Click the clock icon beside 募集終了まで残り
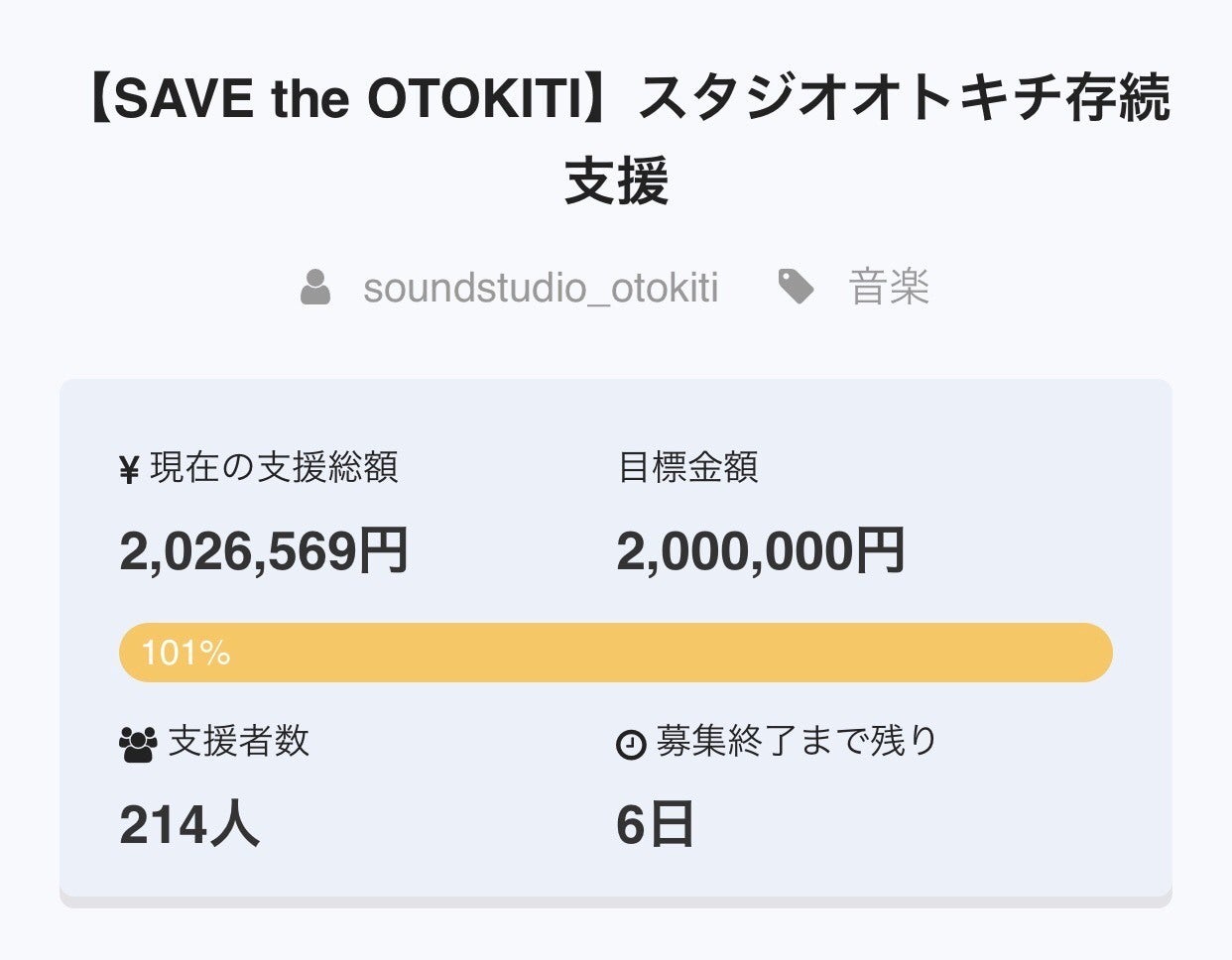This screenshot has height=960, width=1232. click(x=631, y=744)
